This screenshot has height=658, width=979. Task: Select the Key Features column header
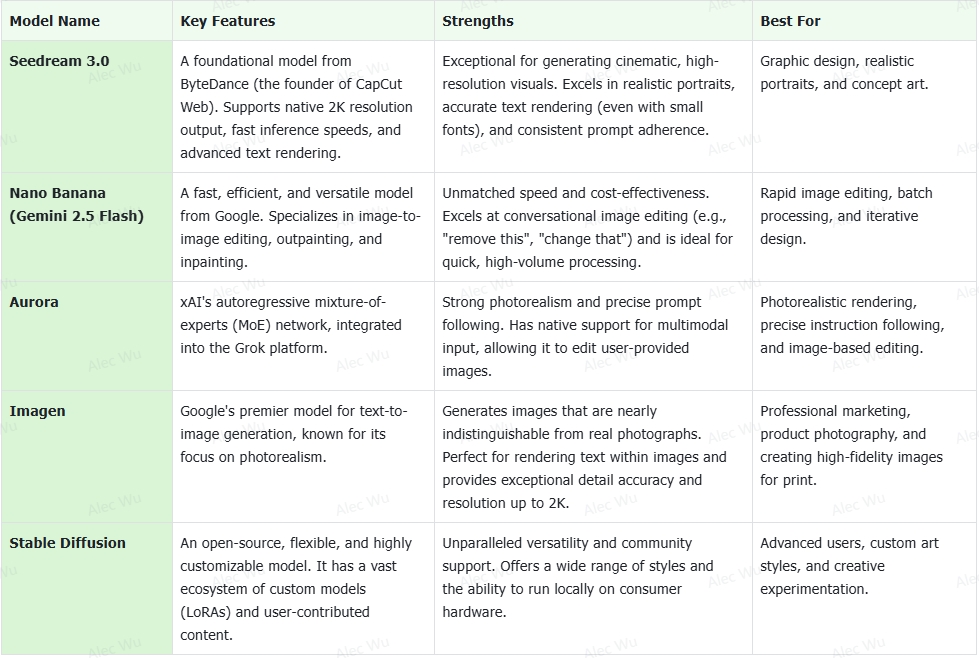coord(303,21)
